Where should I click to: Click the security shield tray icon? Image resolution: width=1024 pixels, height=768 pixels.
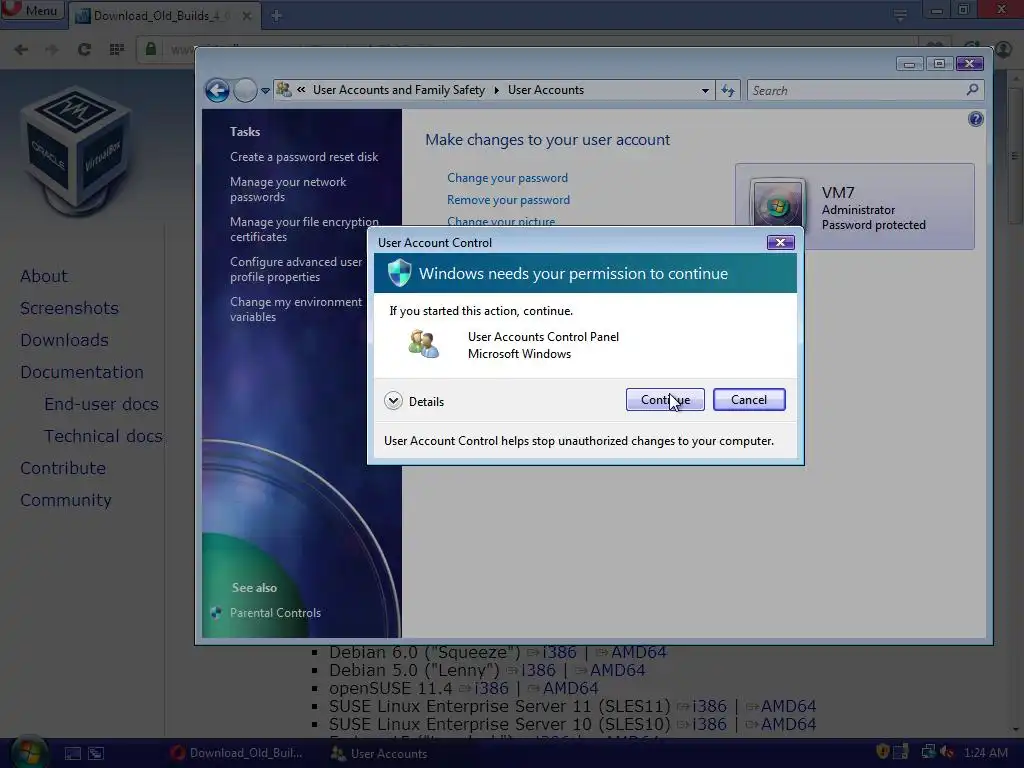pos(882,752)
